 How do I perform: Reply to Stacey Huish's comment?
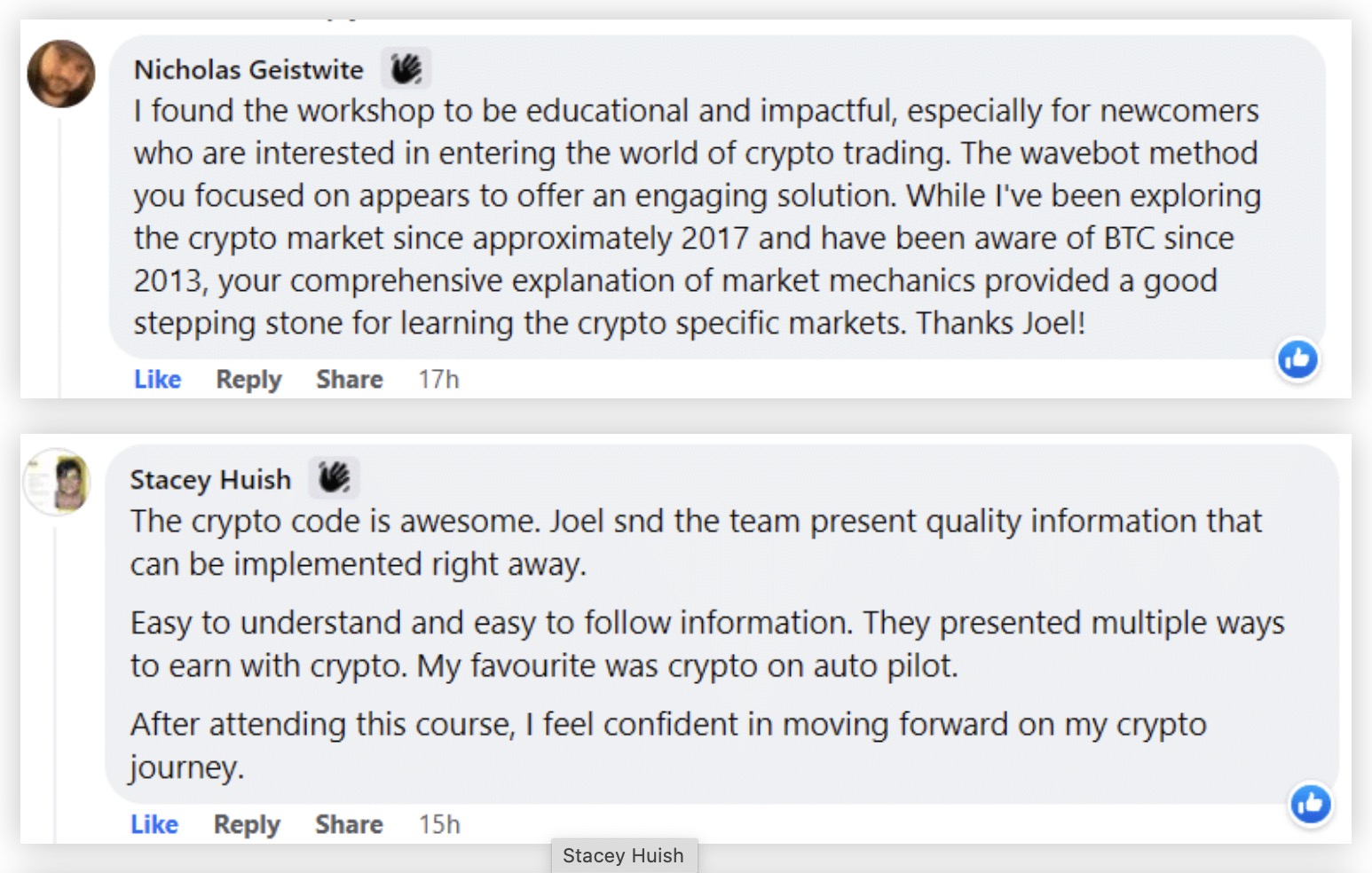click(247, 825)
